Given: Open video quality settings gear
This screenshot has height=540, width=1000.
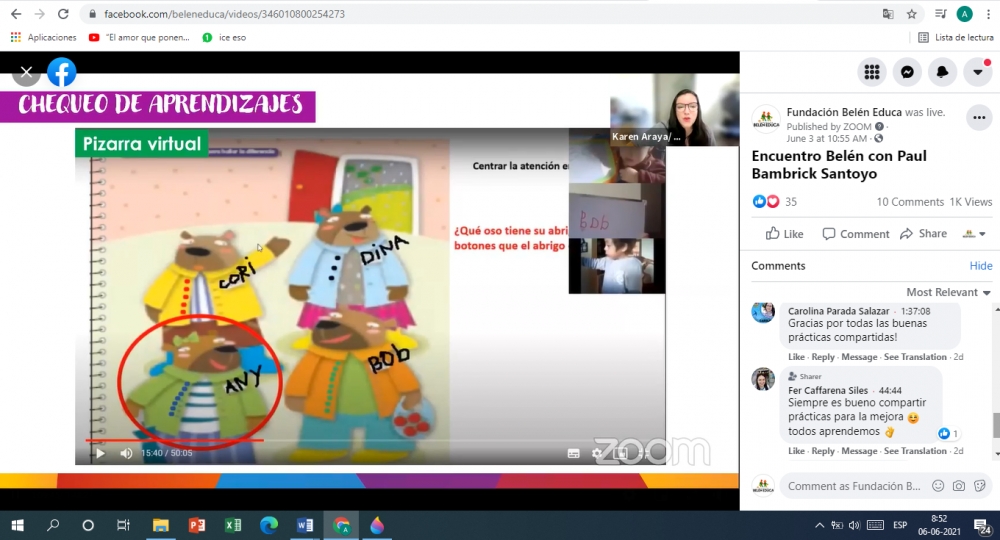Looking at the screenshot, I should tap(597, 453).
